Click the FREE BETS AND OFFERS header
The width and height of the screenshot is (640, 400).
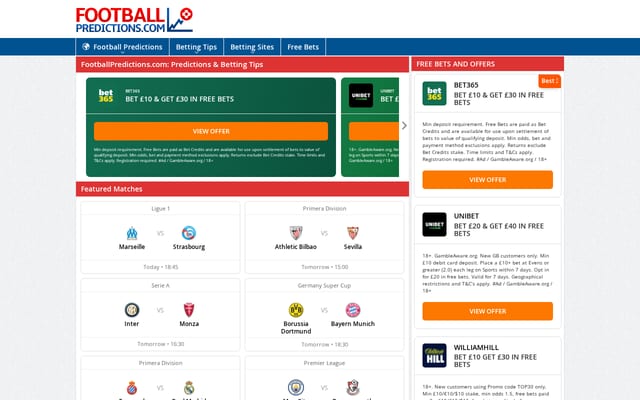click(x=488, y=64)
